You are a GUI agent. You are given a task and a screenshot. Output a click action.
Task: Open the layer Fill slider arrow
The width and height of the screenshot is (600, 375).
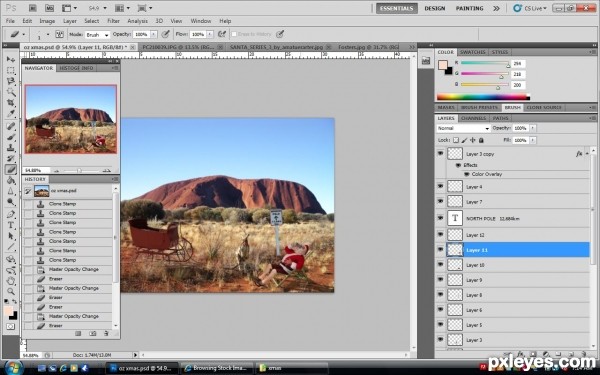click(533, 140)
